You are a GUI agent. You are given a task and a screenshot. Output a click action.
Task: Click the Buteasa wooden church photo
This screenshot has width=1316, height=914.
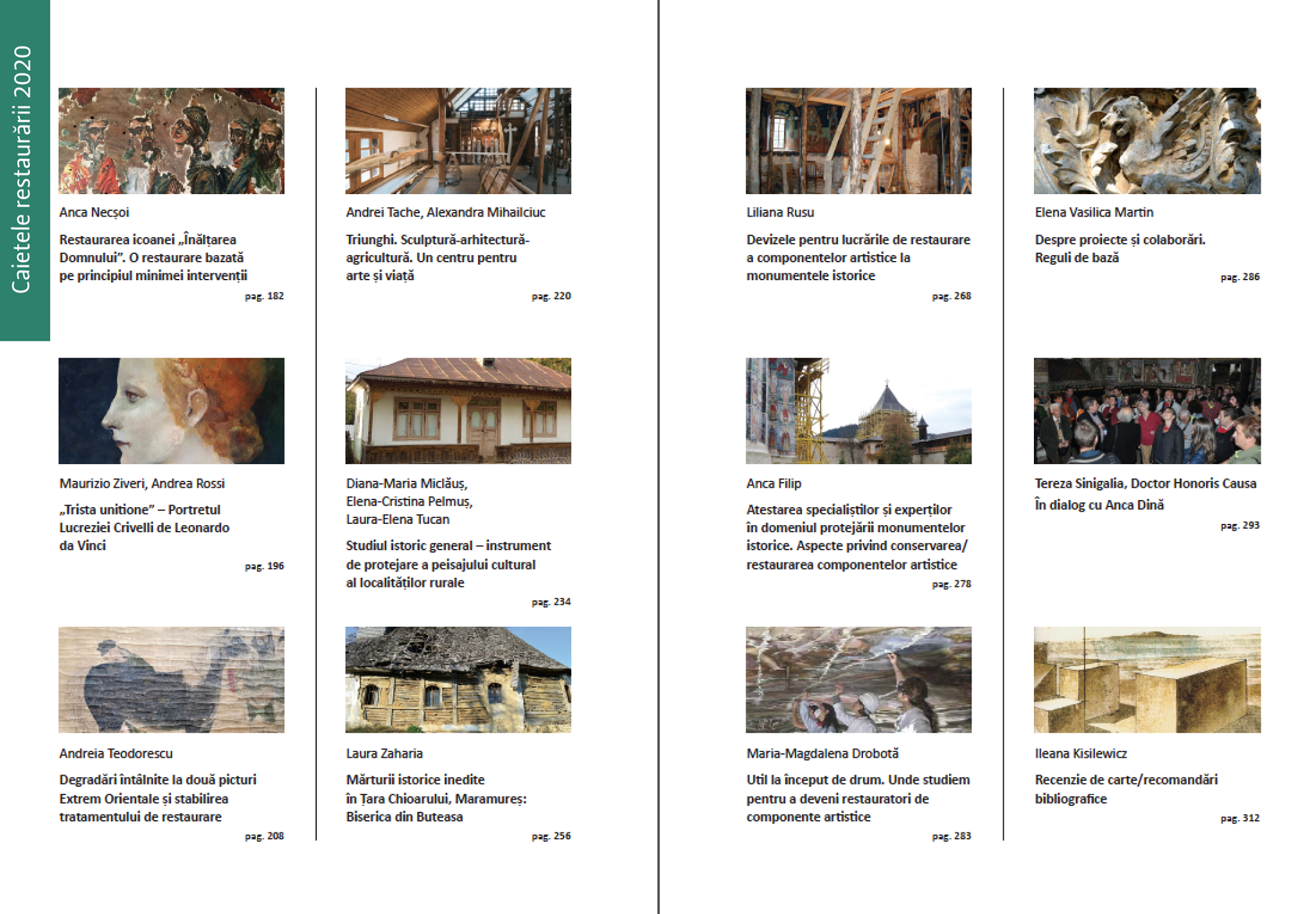[458, 679]
